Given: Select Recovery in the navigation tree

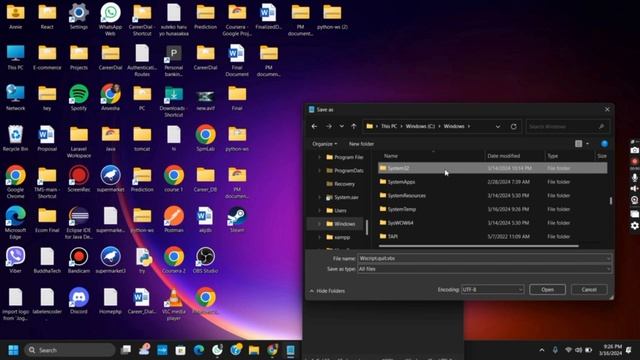Looking at the screenshot, I should pyautogui.click(x=340, y=184).
